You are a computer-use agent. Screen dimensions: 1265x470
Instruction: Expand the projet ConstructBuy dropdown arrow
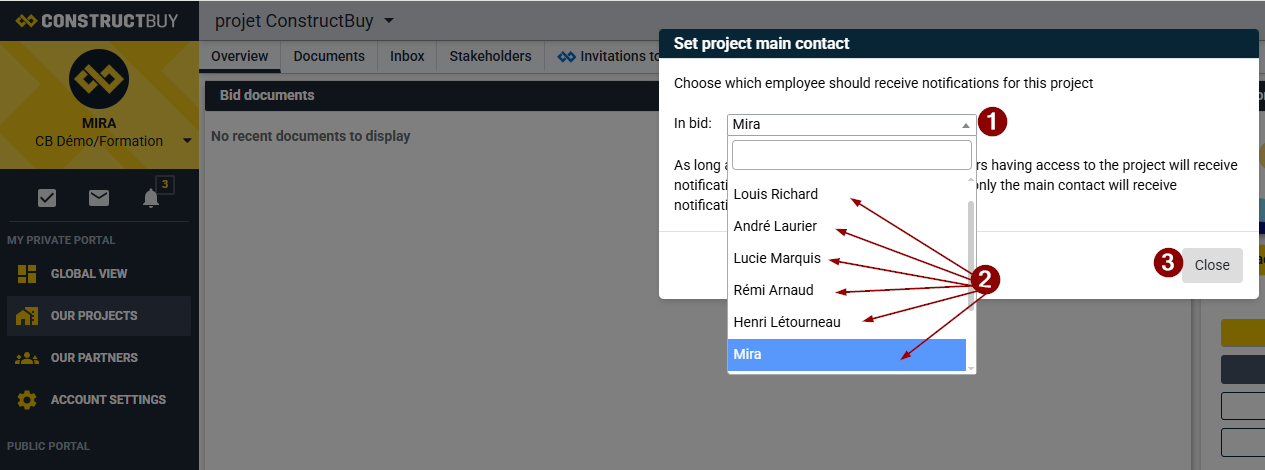389,21
